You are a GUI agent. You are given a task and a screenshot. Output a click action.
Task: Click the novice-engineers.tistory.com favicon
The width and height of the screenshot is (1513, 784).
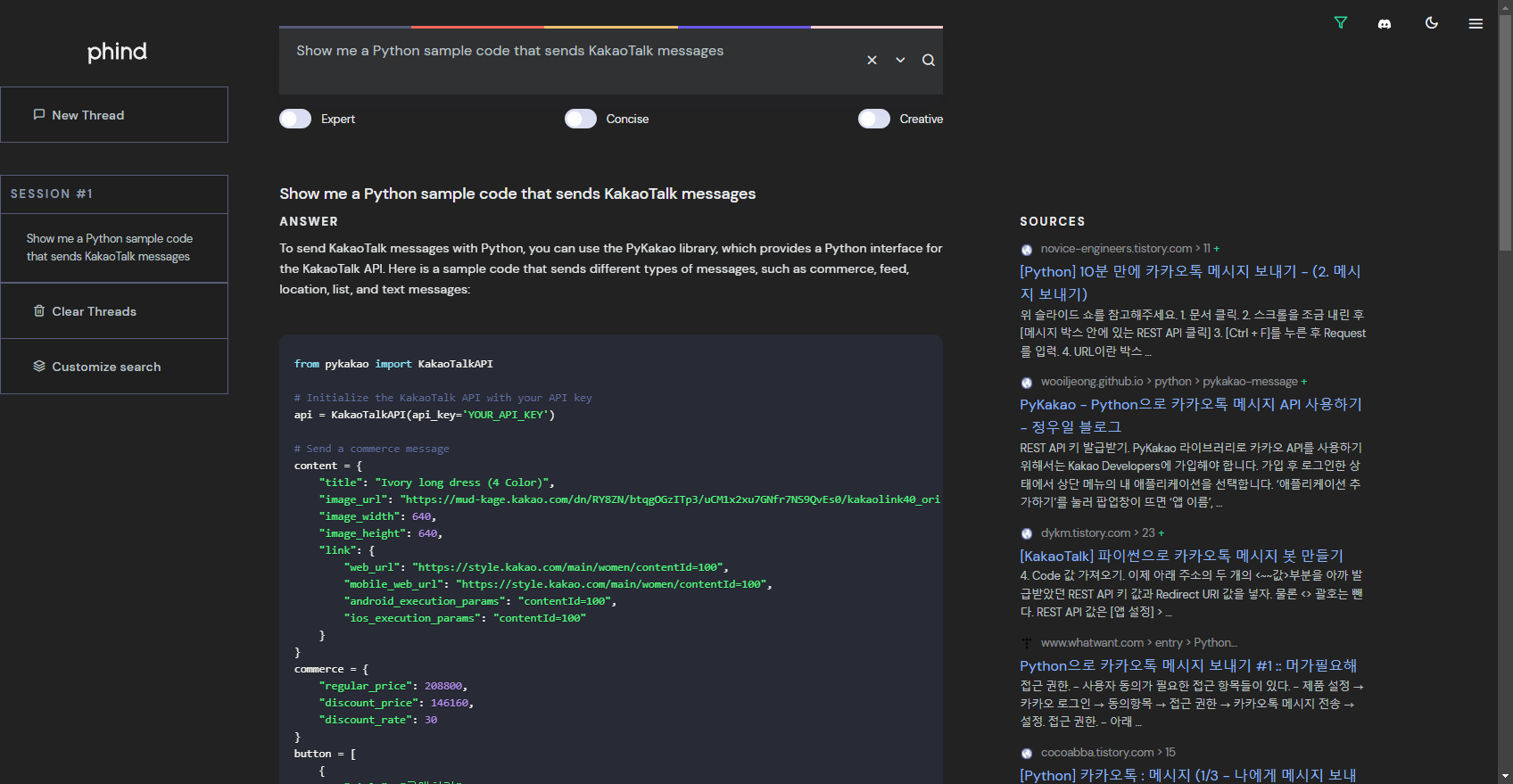pos(1027,250)
